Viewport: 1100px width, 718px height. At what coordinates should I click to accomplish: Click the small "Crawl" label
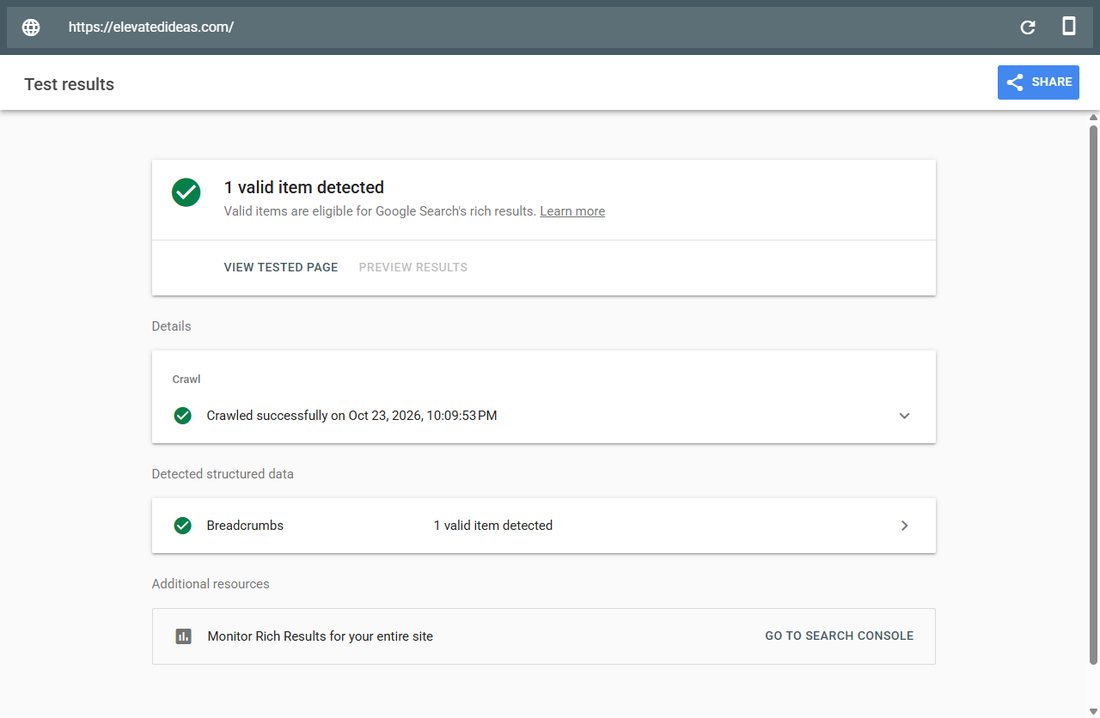pos(187,379)
